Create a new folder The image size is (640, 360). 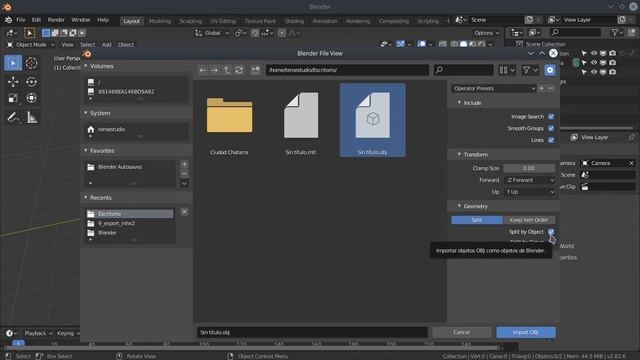point(256,70)
